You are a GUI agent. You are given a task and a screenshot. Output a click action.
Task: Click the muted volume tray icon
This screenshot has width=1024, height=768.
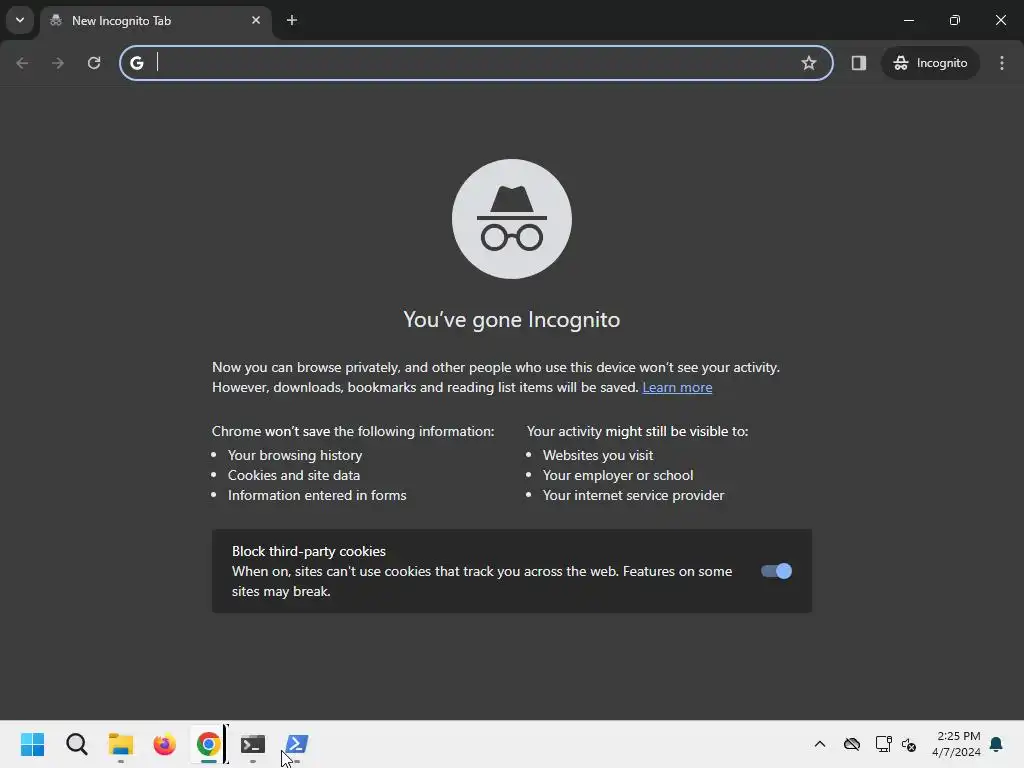click(908, 744)
